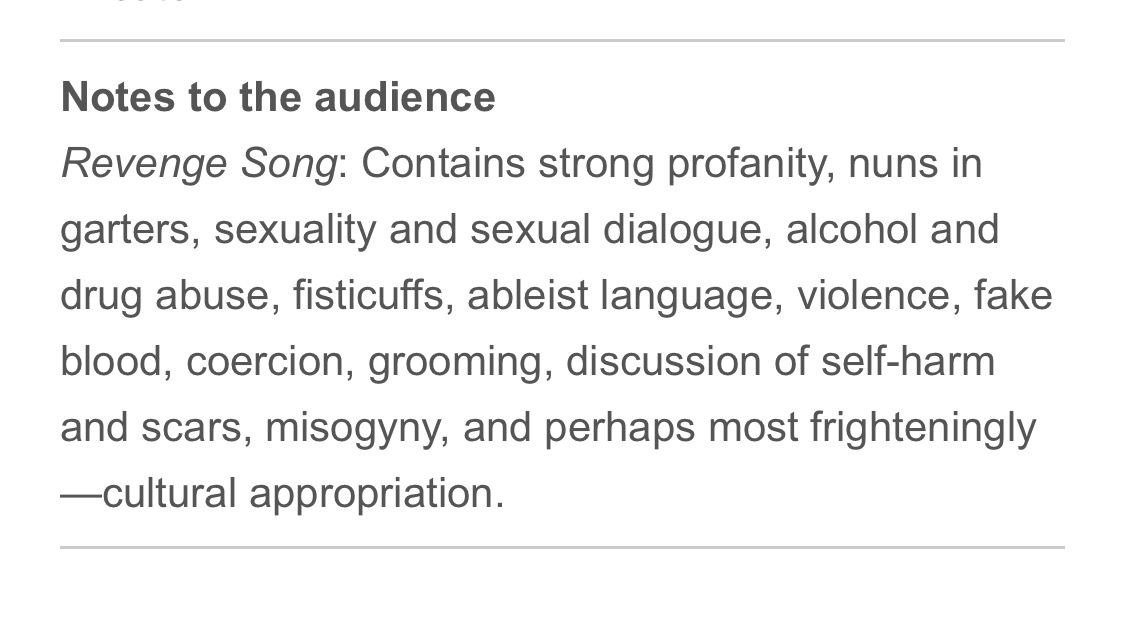The height and width of the screenshot is (639, 1125).
Task: Click the word "fisticuffs"
Action: (x=368, y=295)
